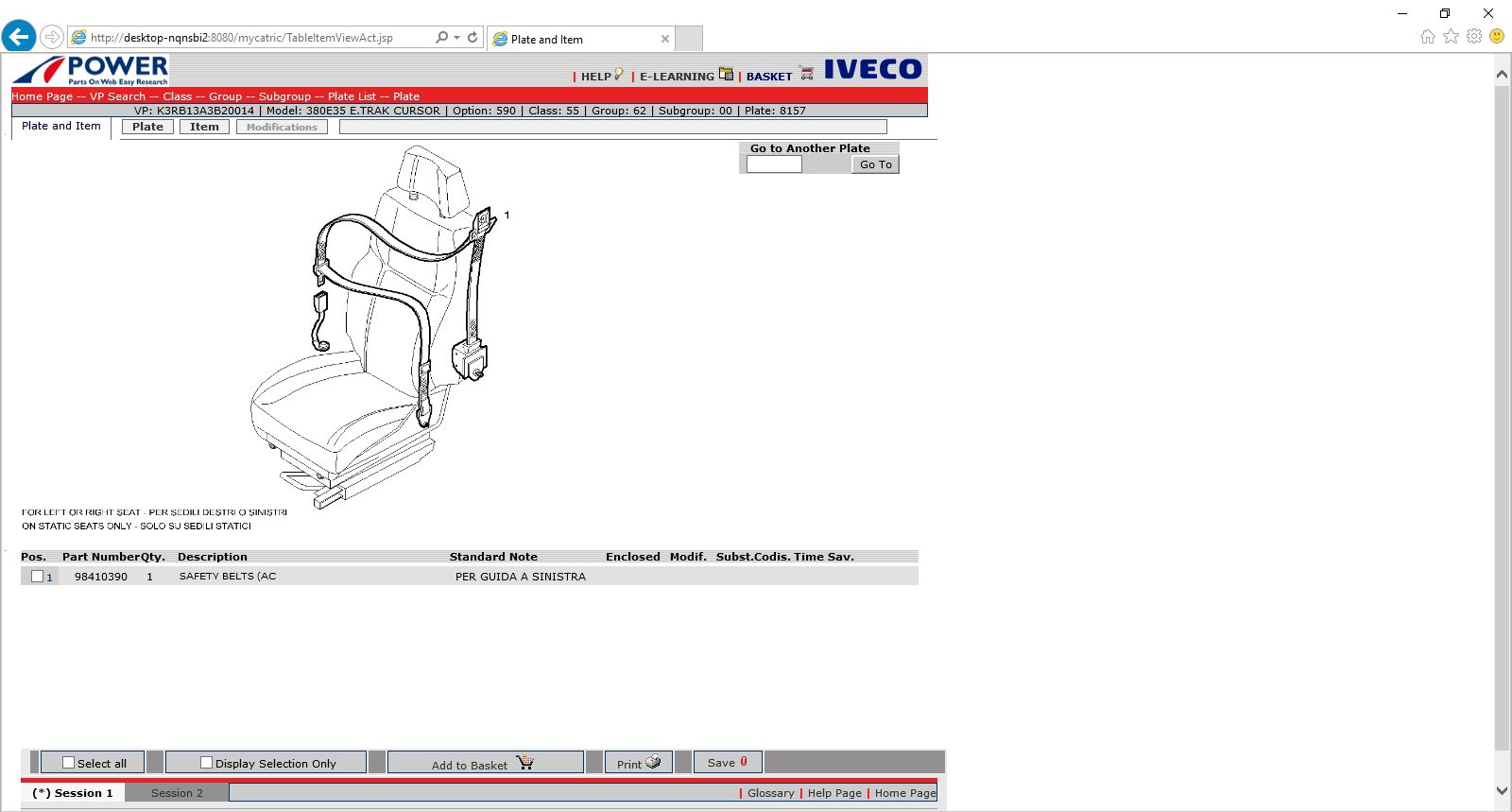This screenshot has width=1512, height=812.
Task: Click the Save button
Action: pos(728,763)
